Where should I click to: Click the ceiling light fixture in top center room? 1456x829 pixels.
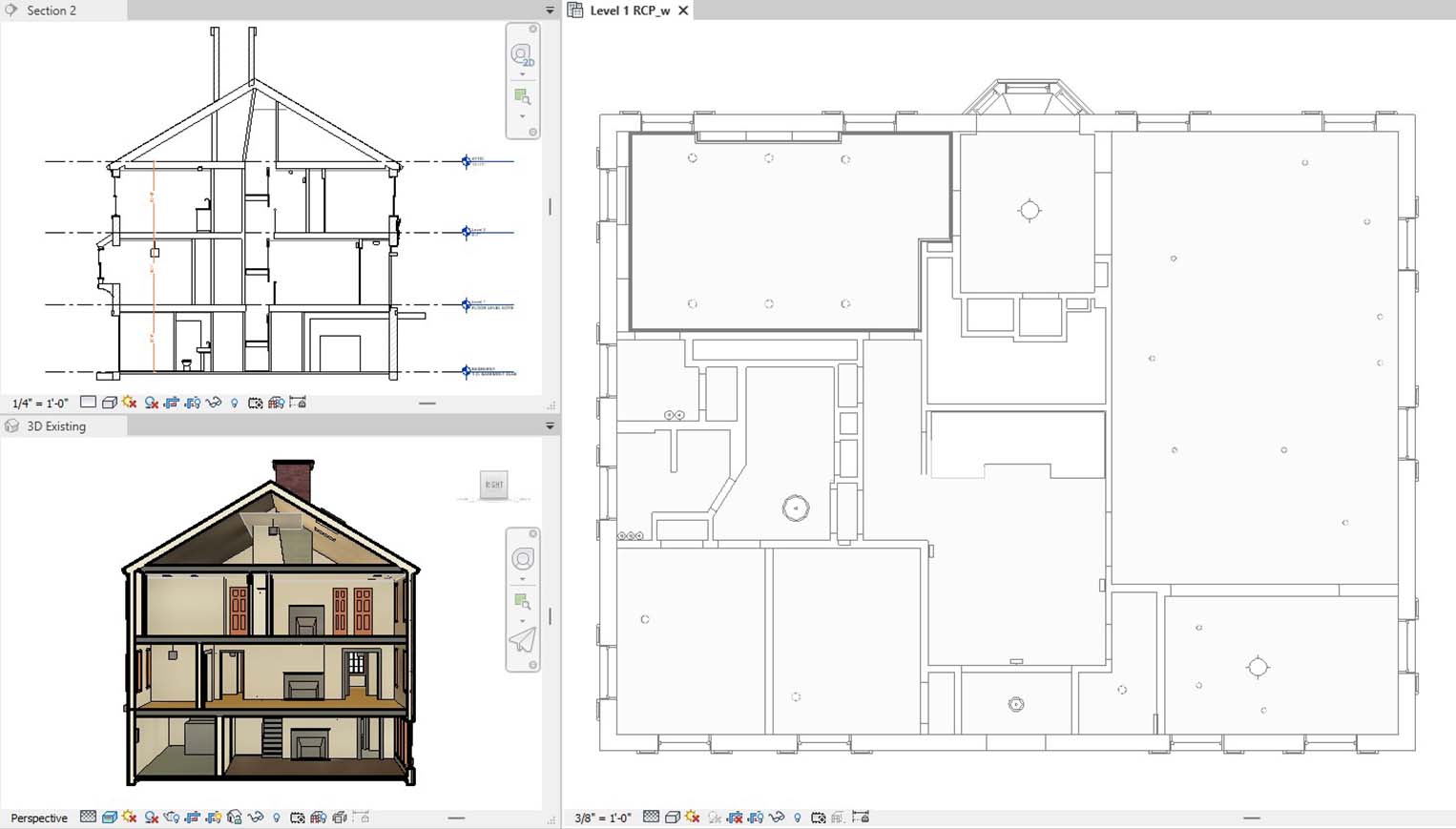1029,211
